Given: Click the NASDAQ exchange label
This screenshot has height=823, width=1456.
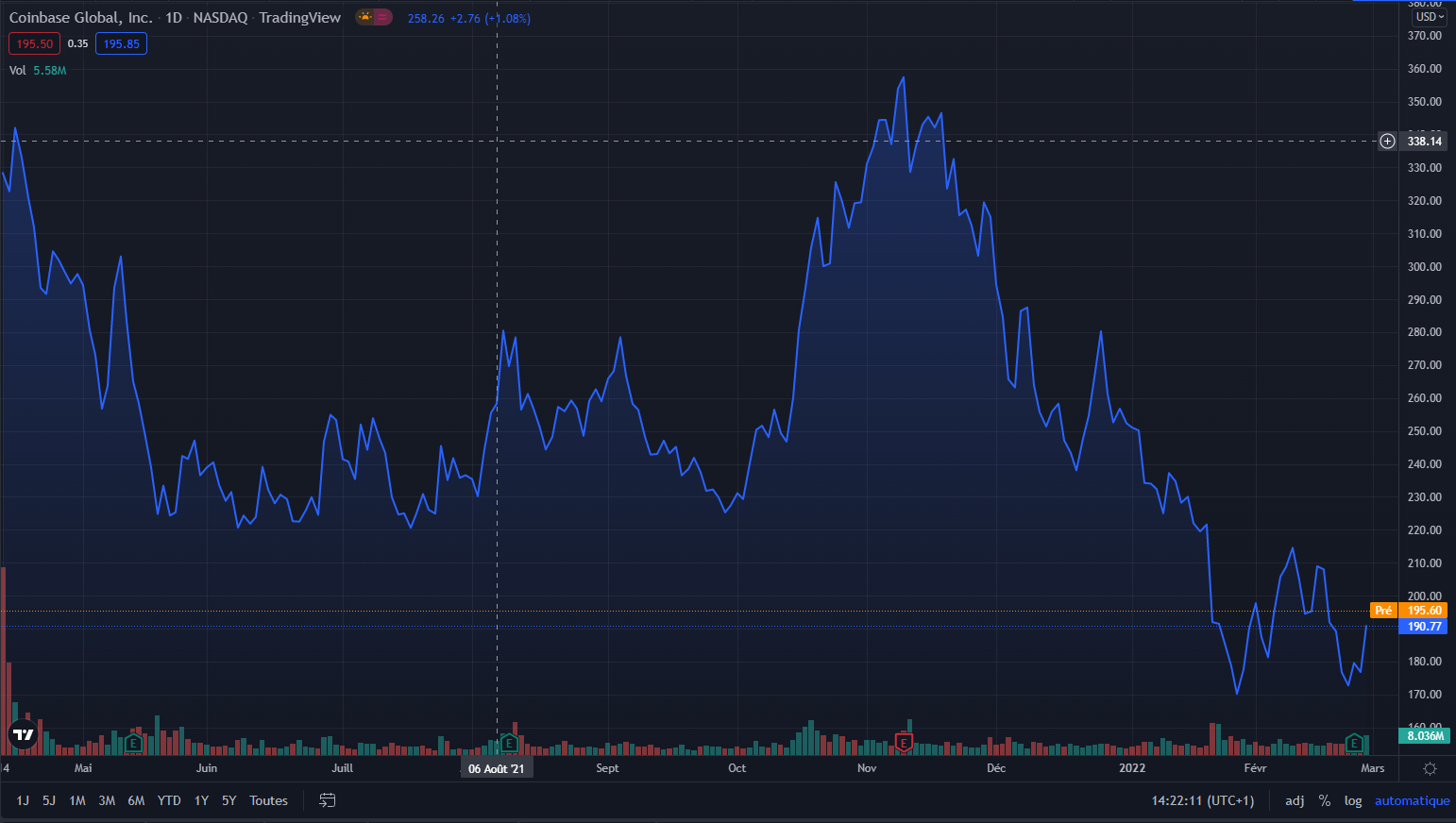Looking at the screenshot, I should (220, 17).
